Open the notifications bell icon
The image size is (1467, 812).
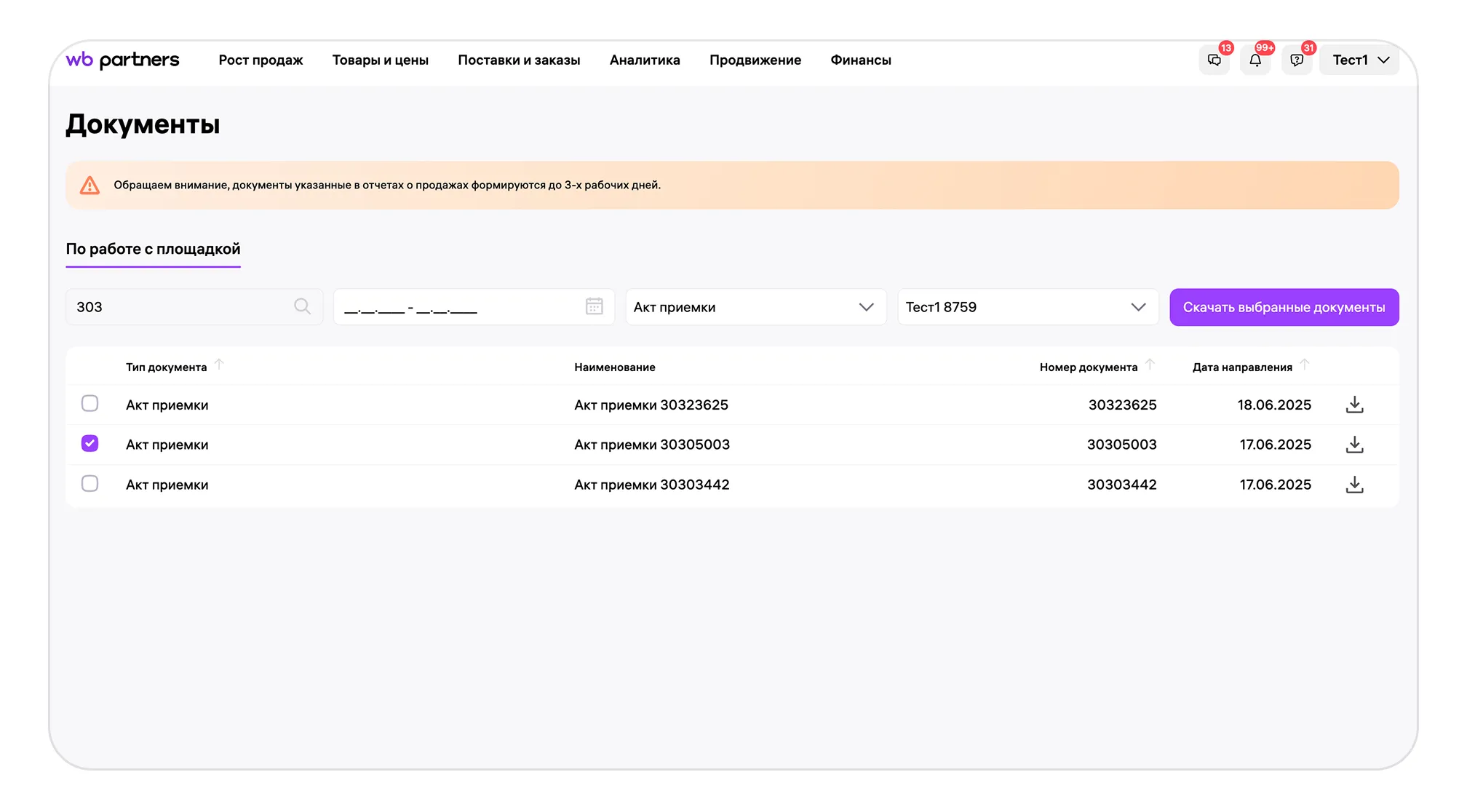1255,60
